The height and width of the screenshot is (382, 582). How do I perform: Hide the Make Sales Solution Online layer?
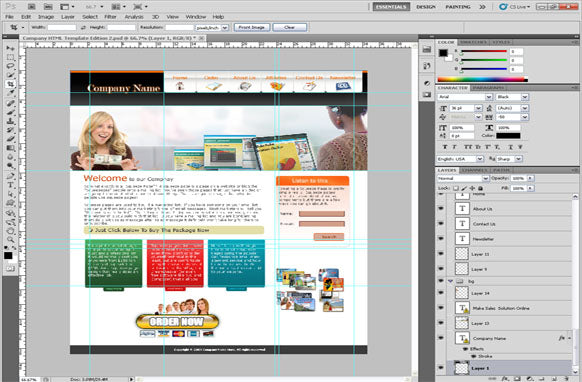click(441, 308)
